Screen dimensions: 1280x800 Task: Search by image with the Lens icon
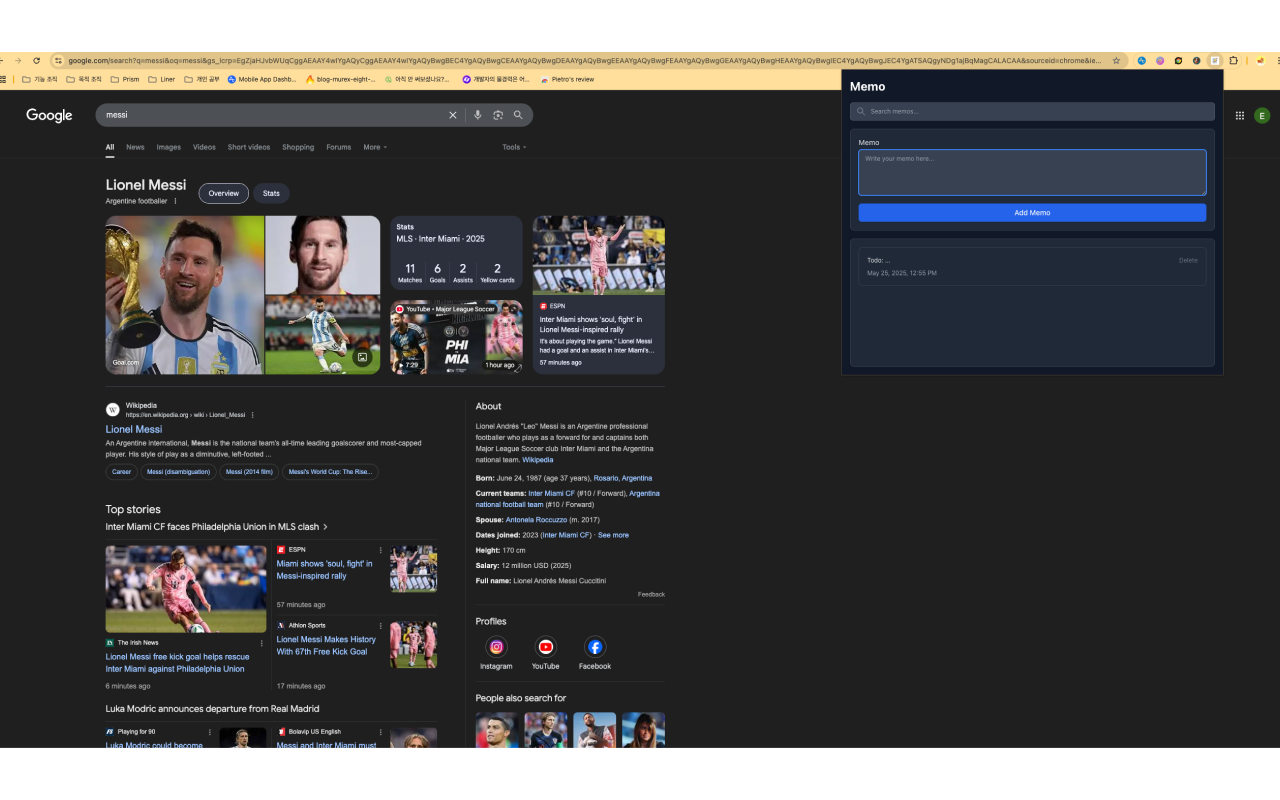[x=497, y=115]
